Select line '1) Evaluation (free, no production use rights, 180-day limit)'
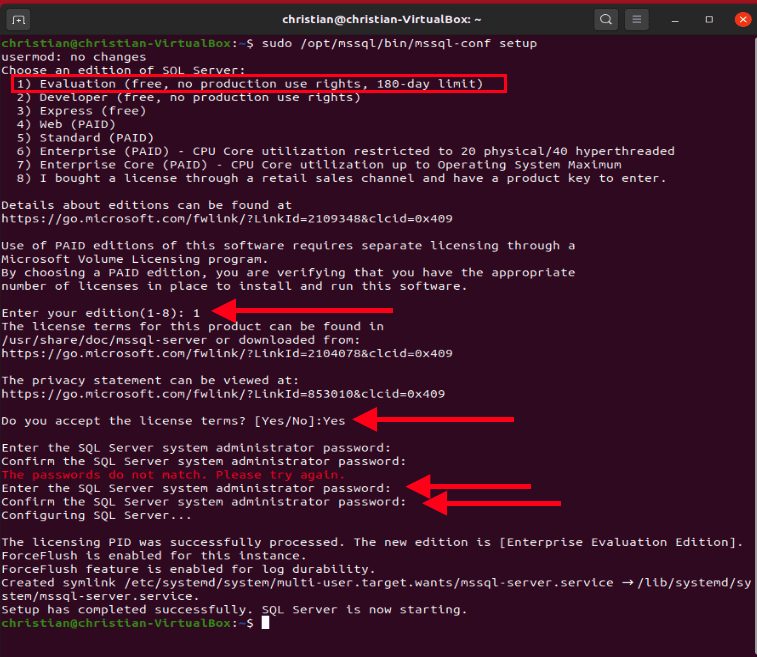Image resolution: width=757 pixels, height=657 pixels. 250,84
